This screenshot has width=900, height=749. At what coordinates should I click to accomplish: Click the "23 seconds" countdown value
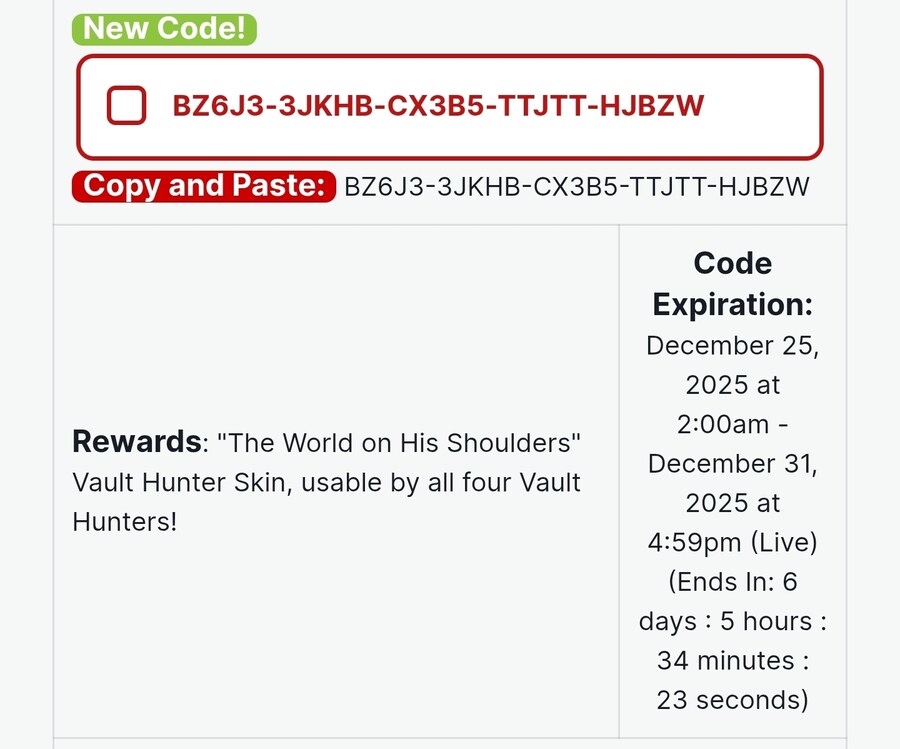coord(731,700)
